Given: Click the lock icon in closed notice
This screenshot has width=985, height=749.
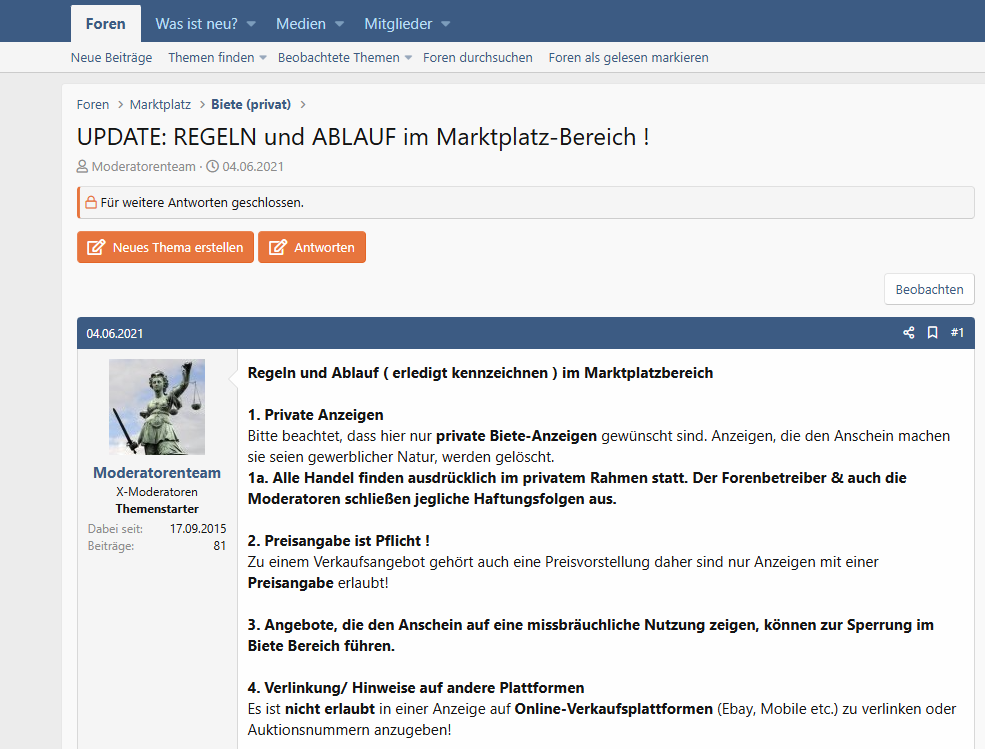Looking at the screenshot, I should pyautogui.click(x=91, y=202).
